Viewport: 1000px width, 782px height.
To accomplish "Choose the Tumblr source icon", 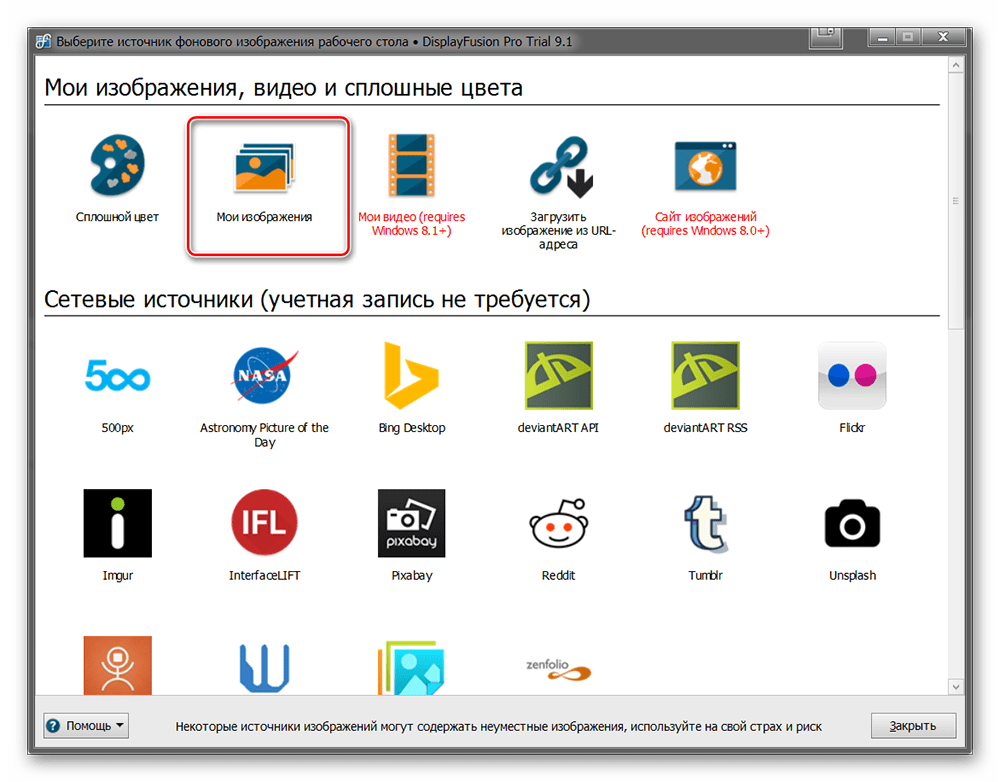I will [705, 523].
